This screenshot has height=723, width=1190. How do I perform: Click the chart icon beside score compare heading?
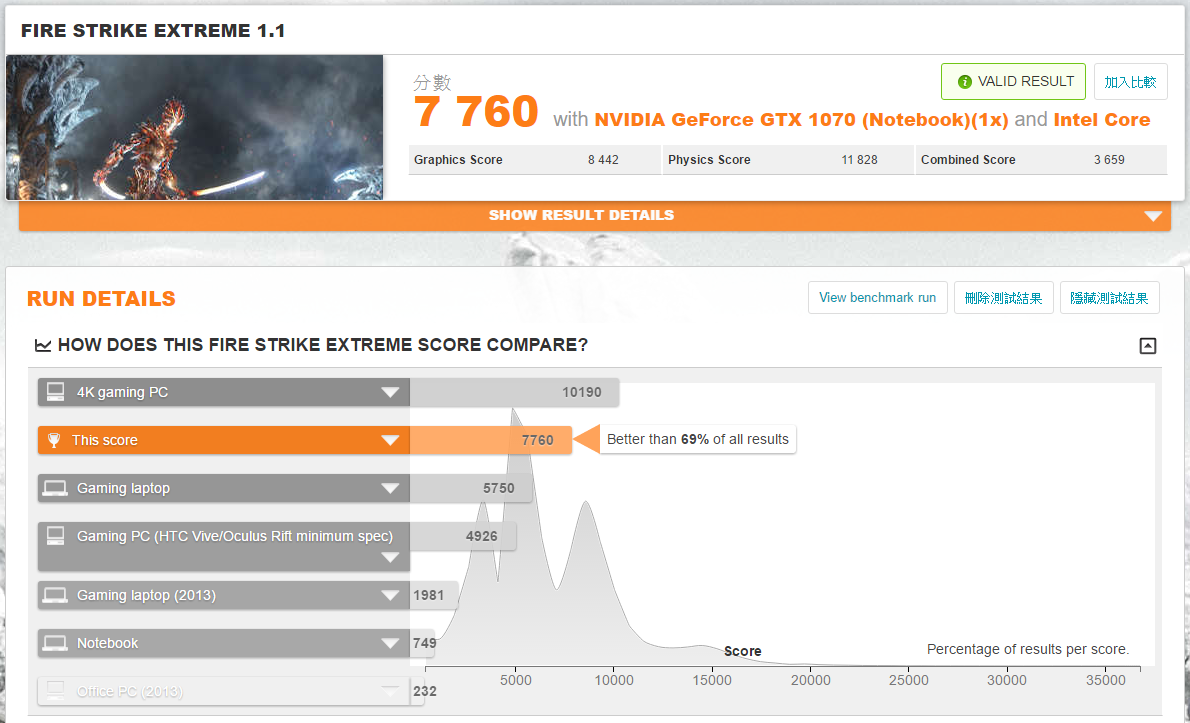point(43,346)
